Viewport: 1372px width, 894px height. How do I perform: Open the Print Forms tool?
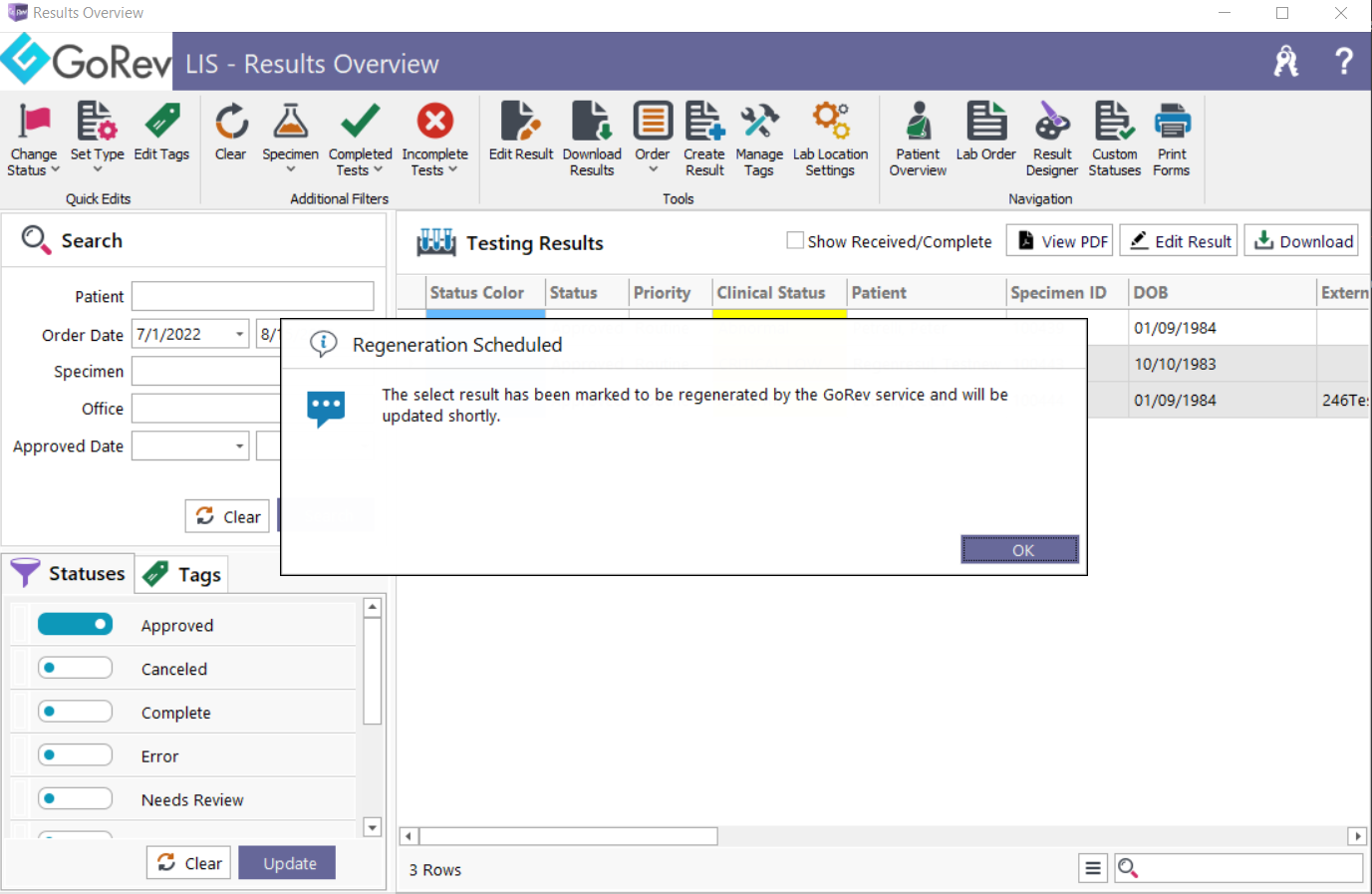[1172, 140]
